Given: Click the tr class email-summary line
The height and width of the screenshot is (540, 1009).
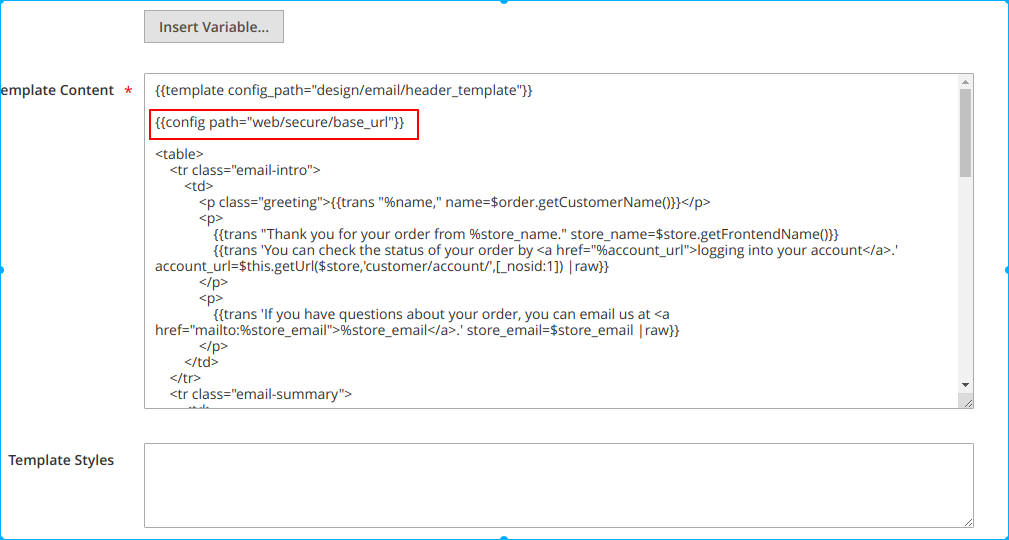Looking at the screenshot, I should 260,394.
